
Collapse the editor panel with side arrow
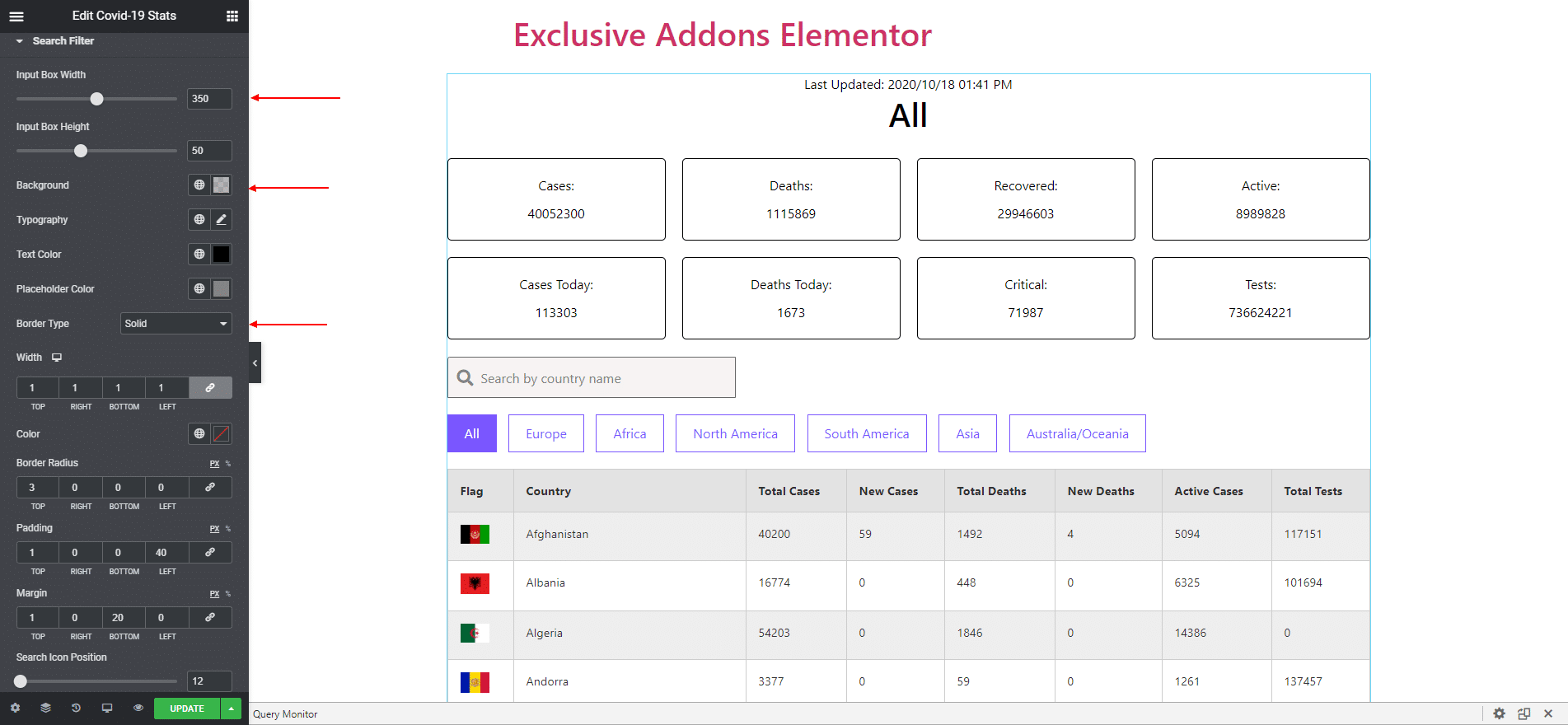click(x=255, y=362)
